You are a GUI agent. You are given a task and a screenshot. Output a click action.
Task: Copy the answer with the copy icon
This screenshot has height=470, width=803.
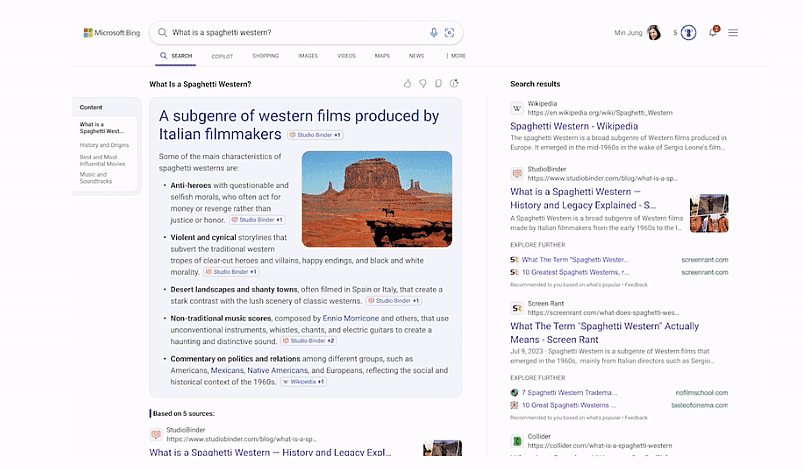439,84
